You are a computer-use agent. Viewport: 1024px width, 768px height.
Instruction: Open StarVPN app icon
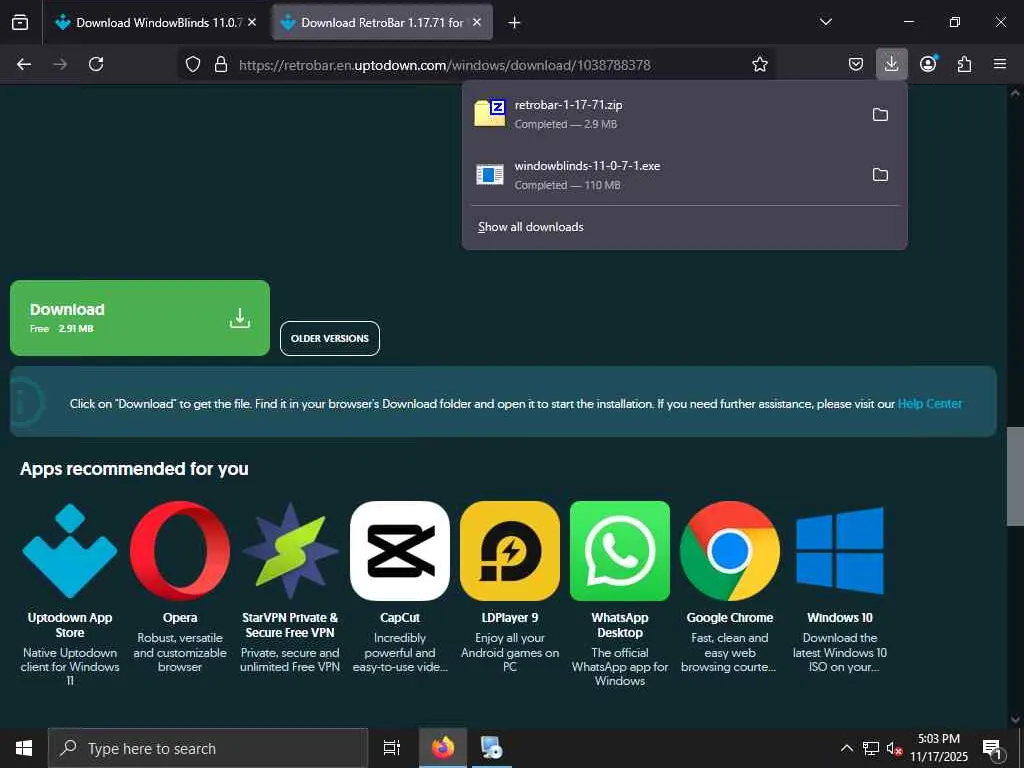[x=290, y=551]
